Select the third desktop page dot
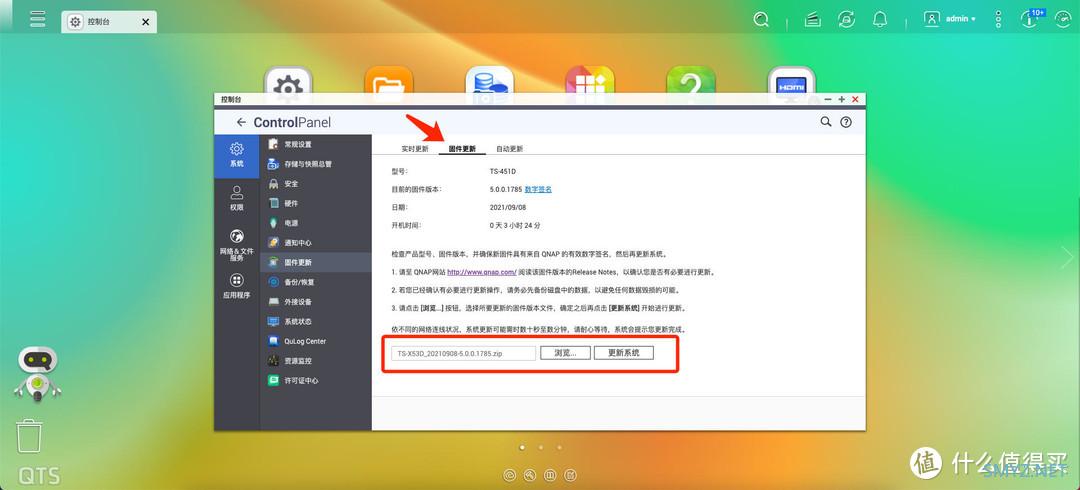Screen dimensions: 1080x490 point(559,447)
